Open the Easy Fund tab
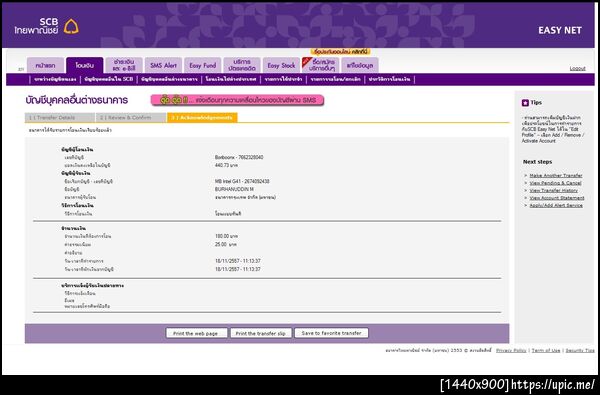The image size is (600, 395). (x=203, y=65)
